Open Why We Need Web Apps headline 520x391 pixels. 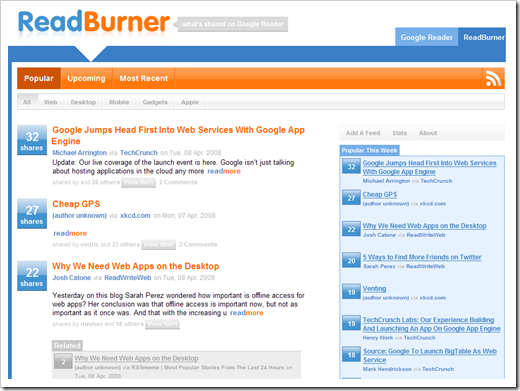pos(136,266)
